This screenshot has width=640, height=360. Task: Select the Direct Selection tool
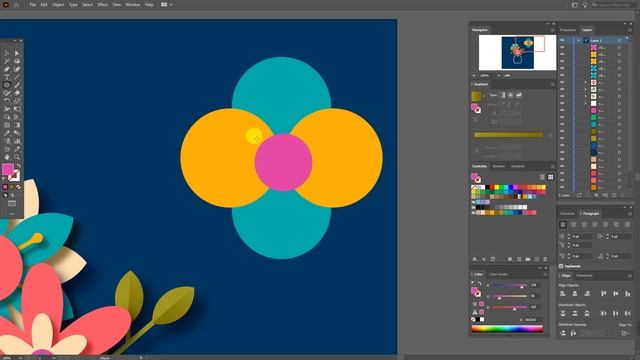[17, 53]
